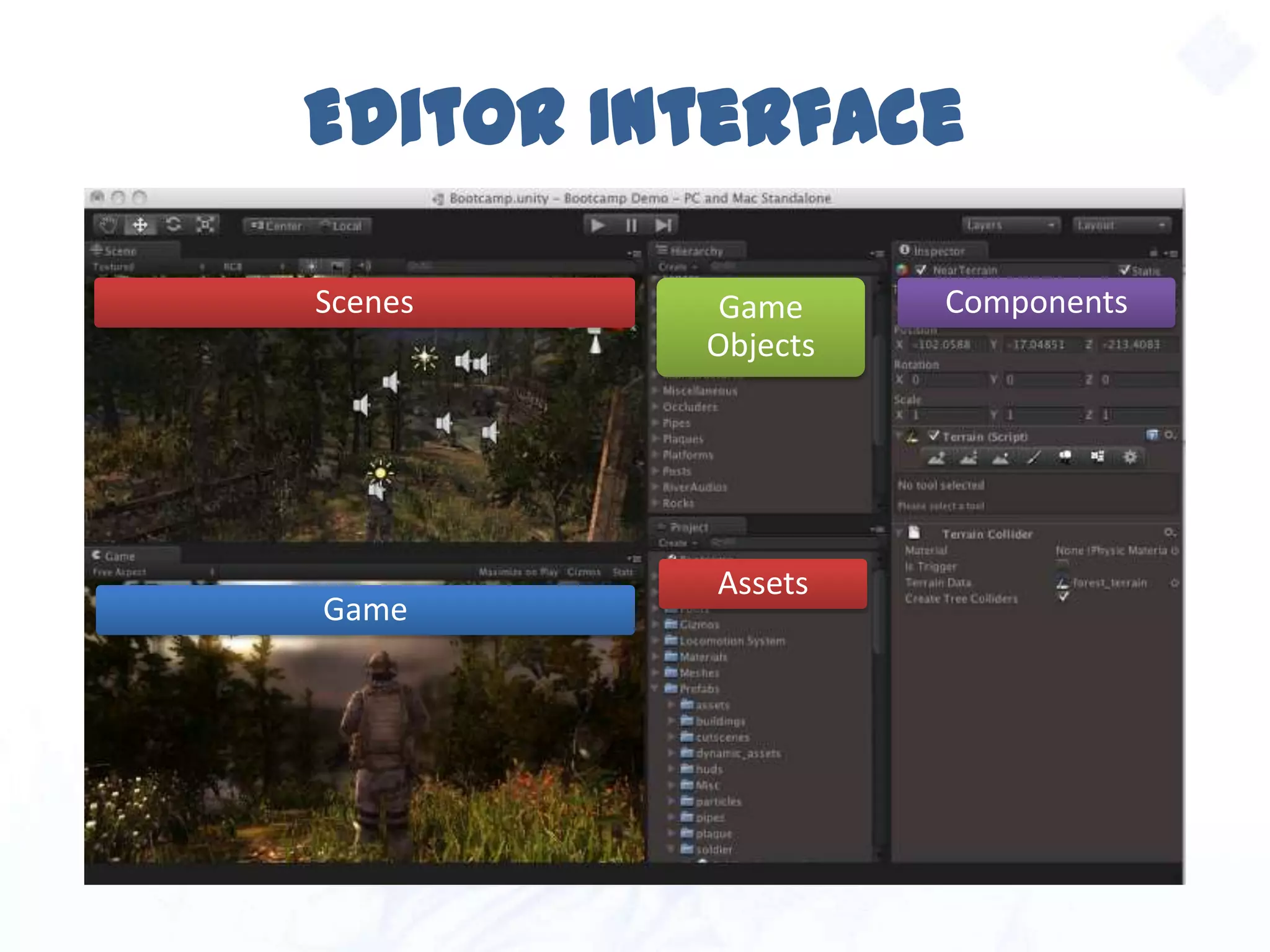This screenshot has width=1270, height=952.
Task: Click the Position X input field
Action: [x=948, y=345]
